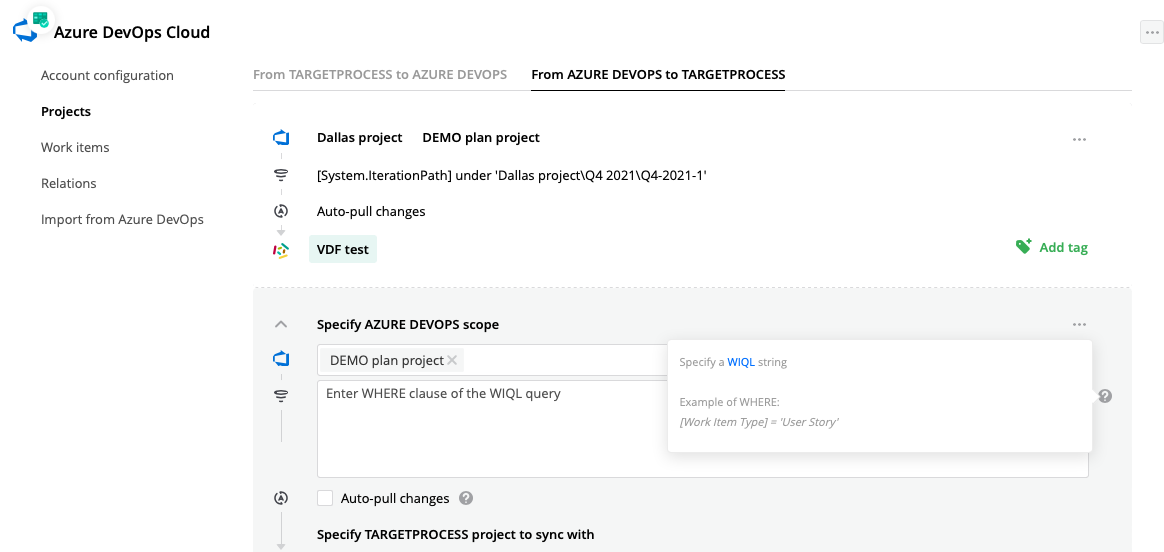Enable the Auto-pull changes checkbox
1164x552 pixels.
point(325,498)
